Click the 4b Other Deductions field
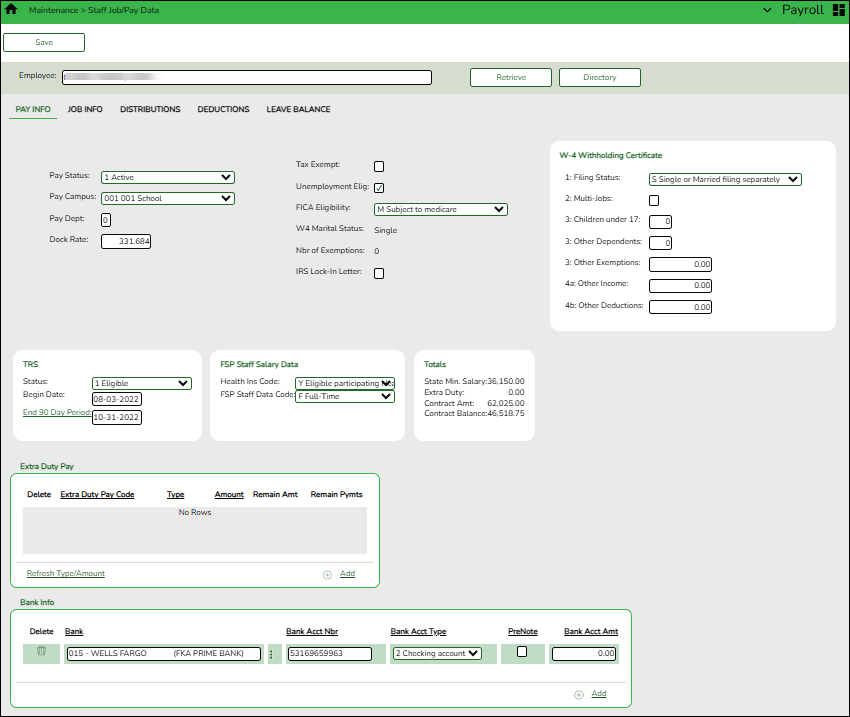 (x=680, y=307)
